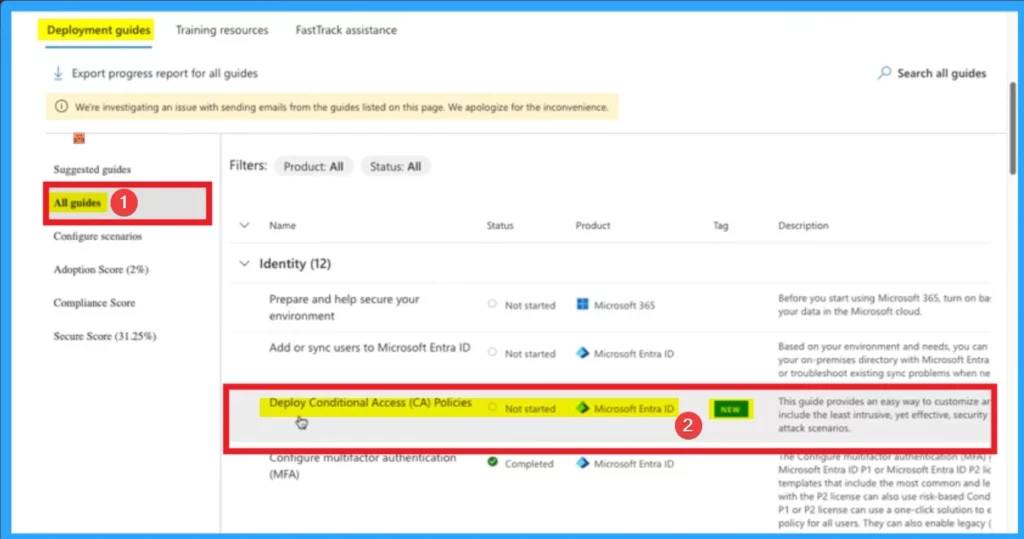Screen dimensions: 1024x539
Task: Sort by Name column header
Action: [x=282, y=225]
